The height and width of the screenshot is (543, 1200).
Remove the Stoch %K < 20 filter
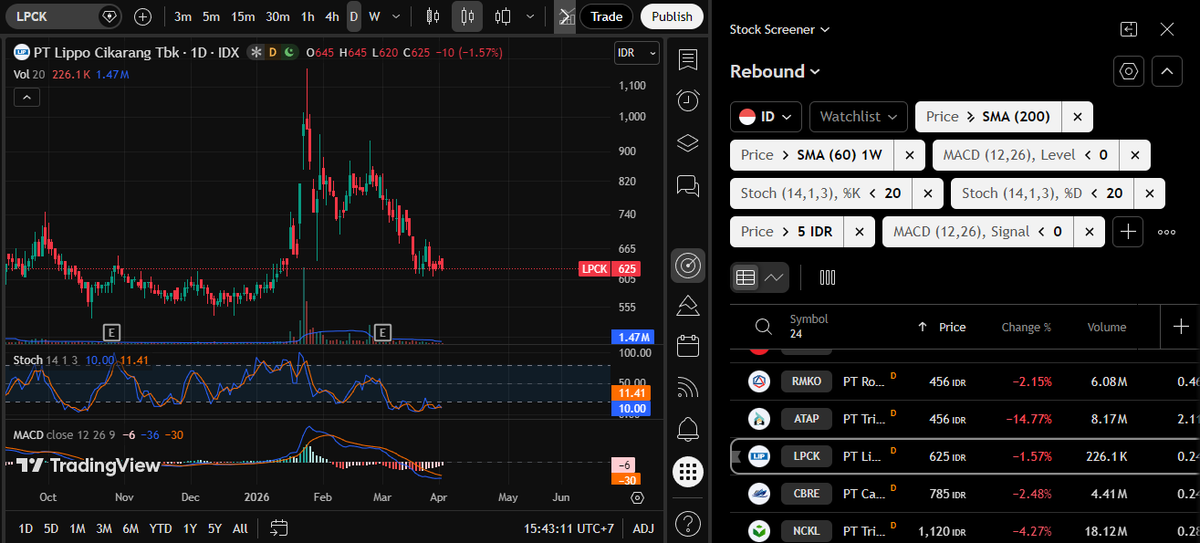pyautogui.click(x=927, y=193)
